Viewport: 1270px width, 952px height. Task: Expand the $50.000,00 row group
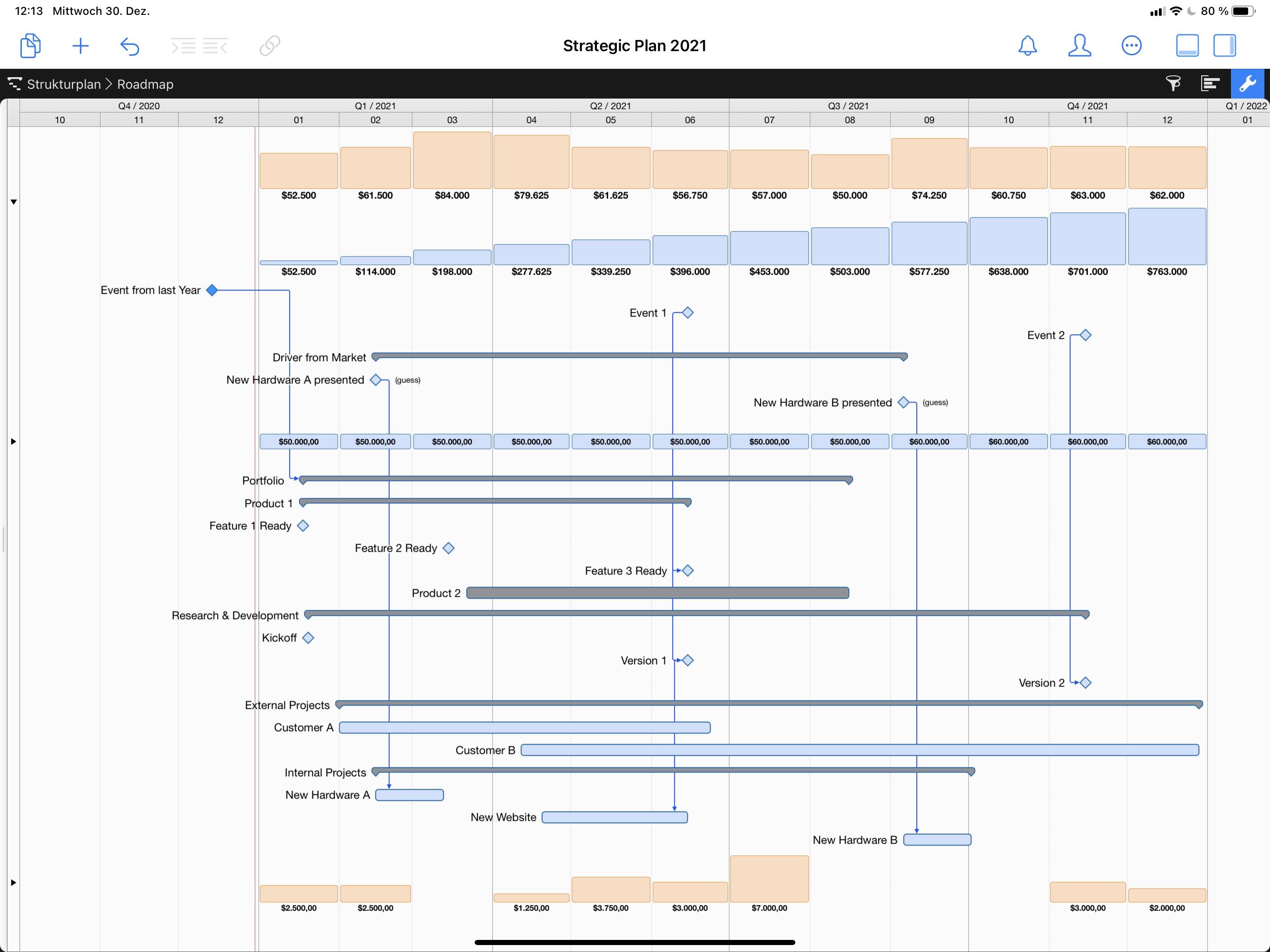pyautogui.click(x=14, y=442)
